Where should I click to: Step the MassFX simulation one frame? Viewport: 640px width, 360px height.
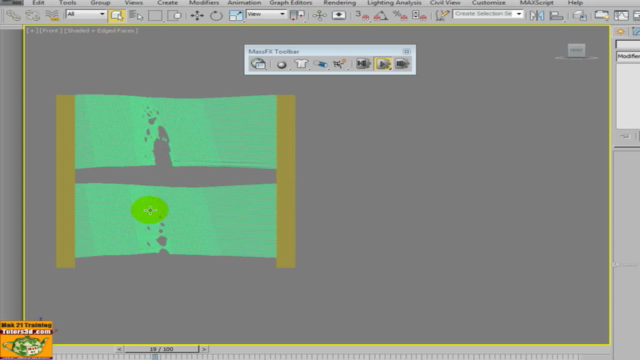tap(402, 64)
